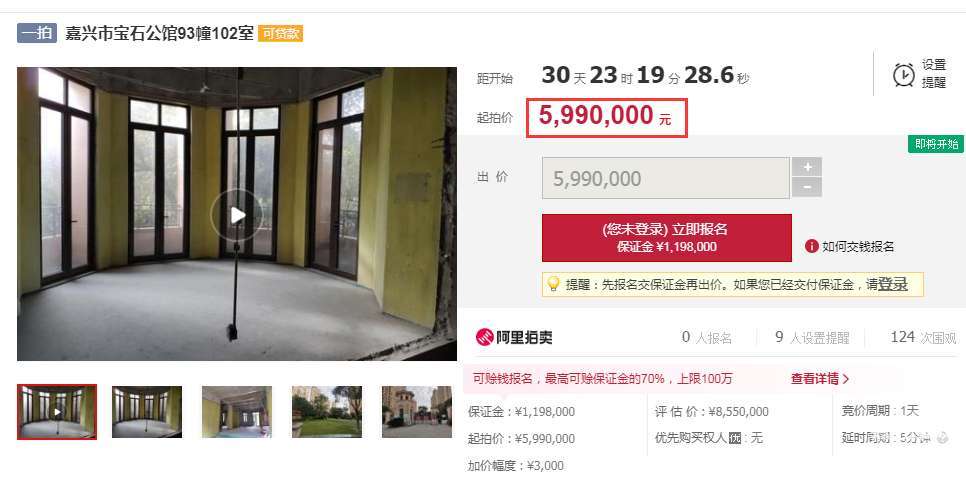Open the 登录 login link
966x490 pixels.
[x=893, y=284]
